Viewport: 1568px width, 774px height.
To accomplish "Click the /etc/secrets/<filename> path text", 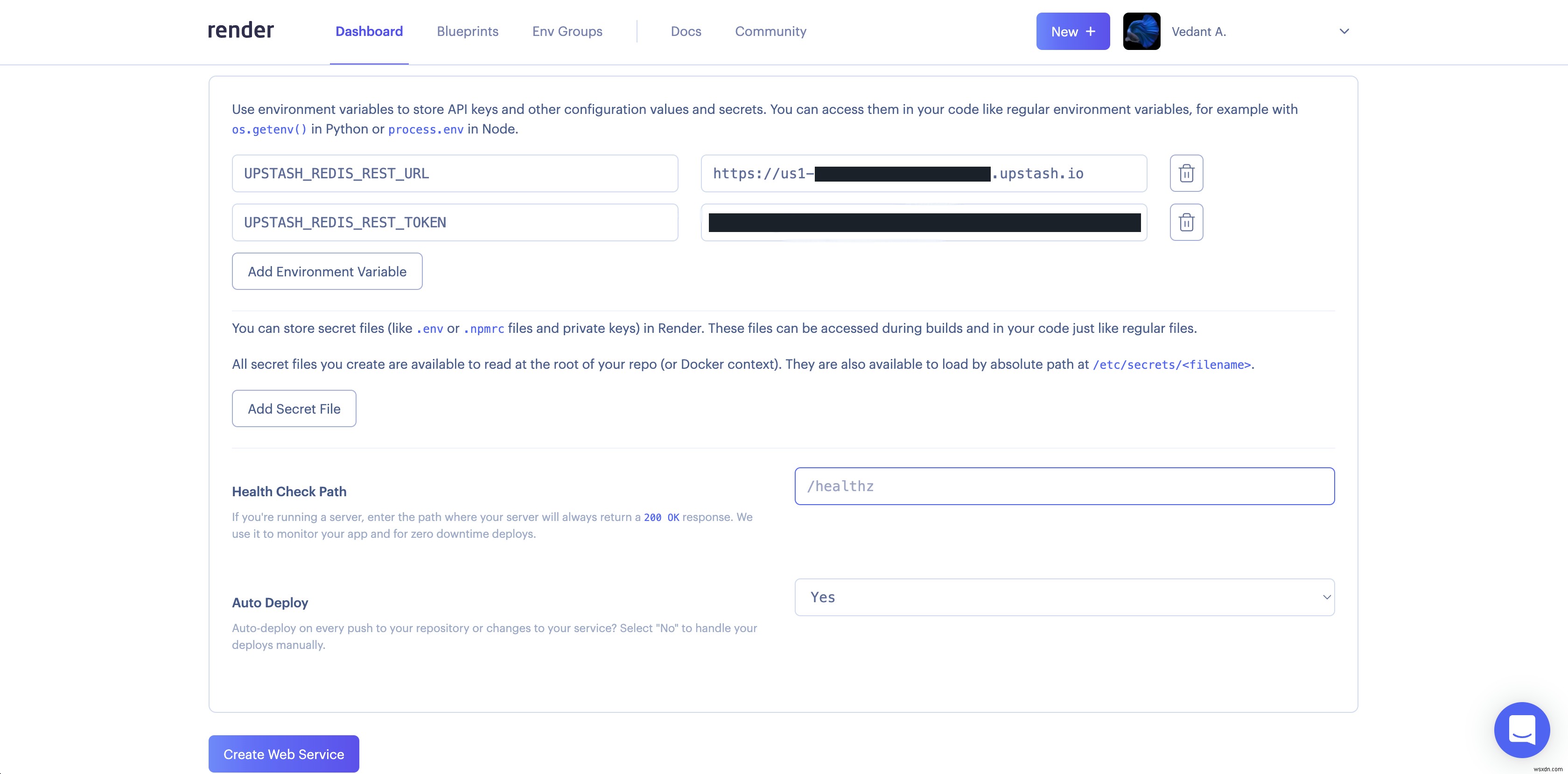I will pyautogui.click(x=1172, y=365).
